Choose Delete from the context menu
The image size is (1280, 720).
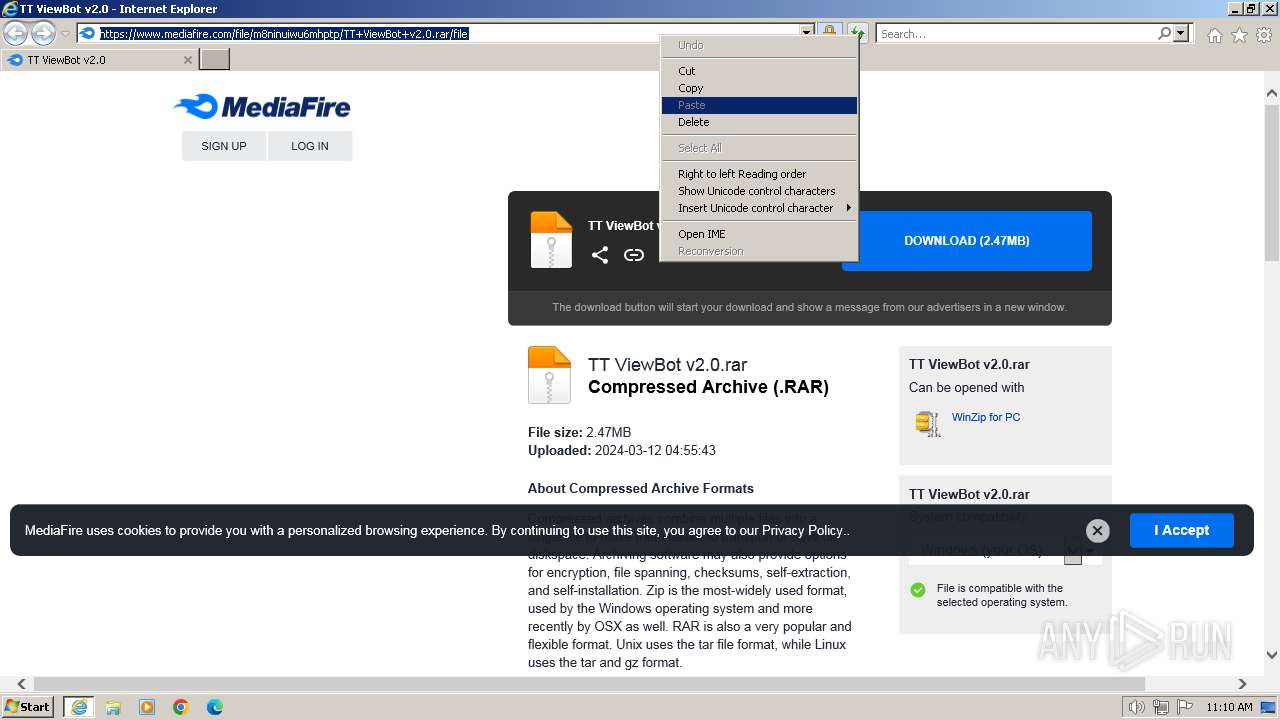[759, 122]
